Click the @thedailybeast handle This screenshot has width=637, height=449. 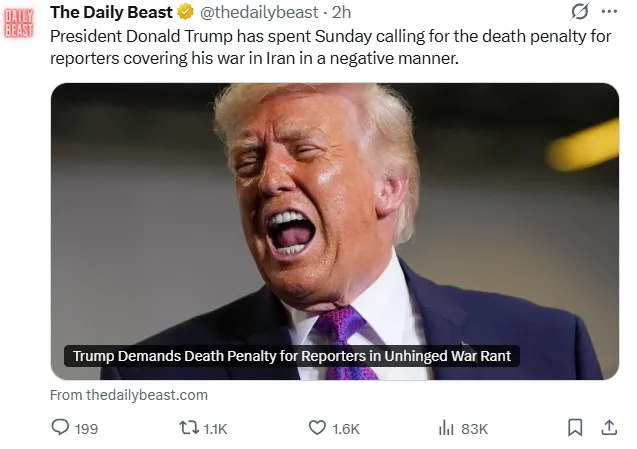point(260,12)
